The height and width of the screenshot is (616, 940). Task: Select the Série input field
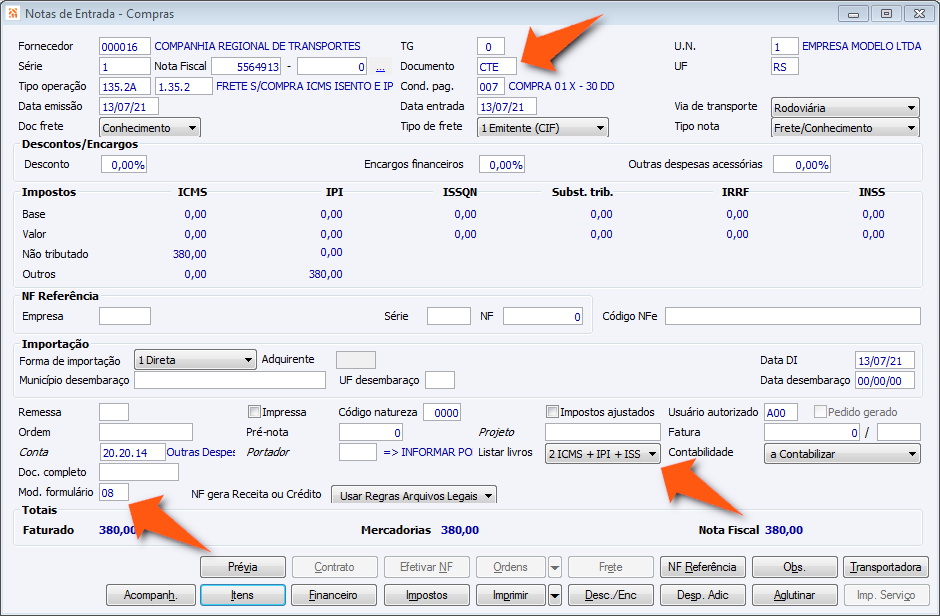[x=125, y=67]
